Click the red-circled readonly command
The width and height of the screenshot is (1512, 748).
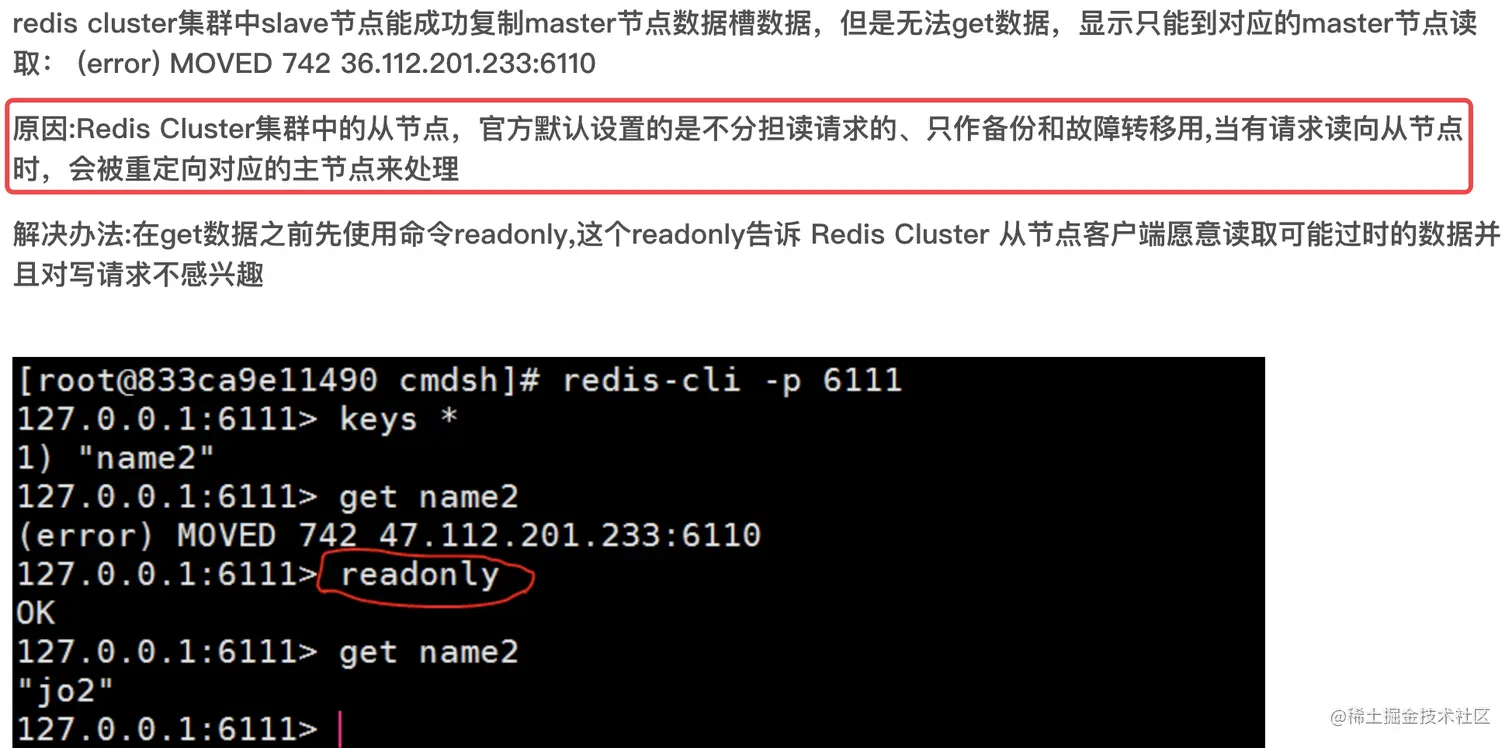[x=420, y=575]
